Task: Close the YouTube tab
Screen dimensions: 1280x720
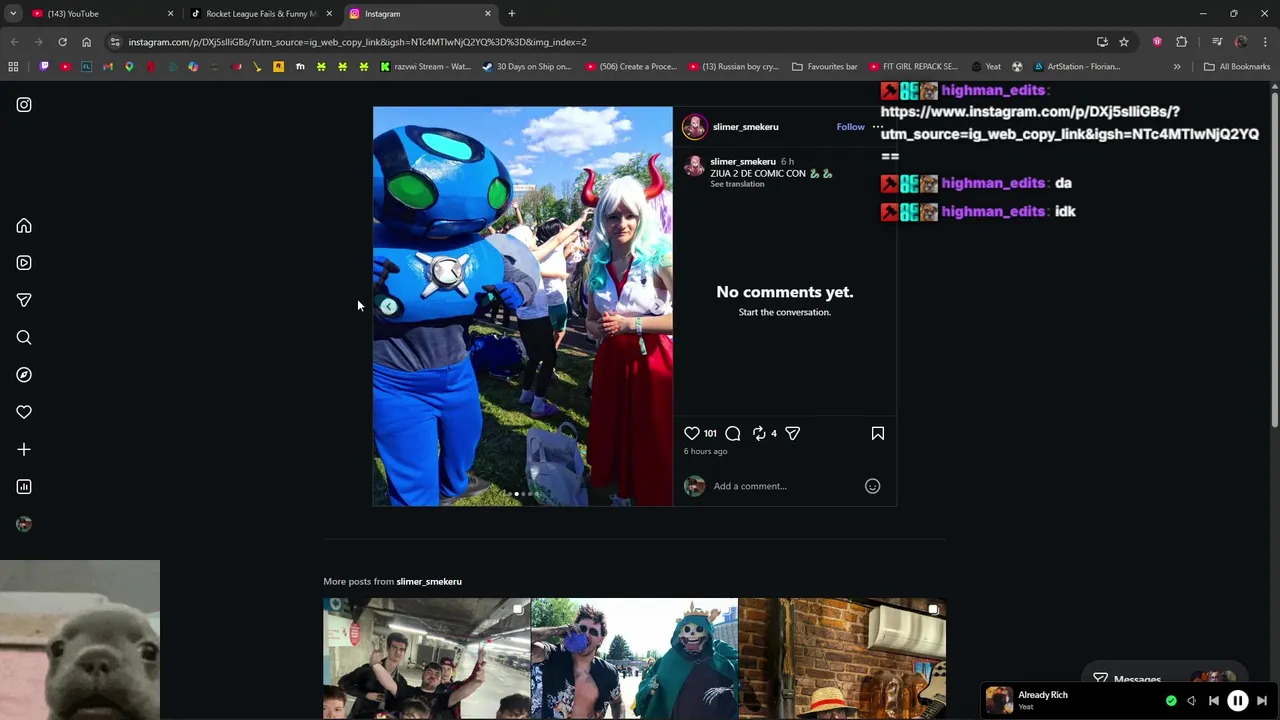Action: 170,14
